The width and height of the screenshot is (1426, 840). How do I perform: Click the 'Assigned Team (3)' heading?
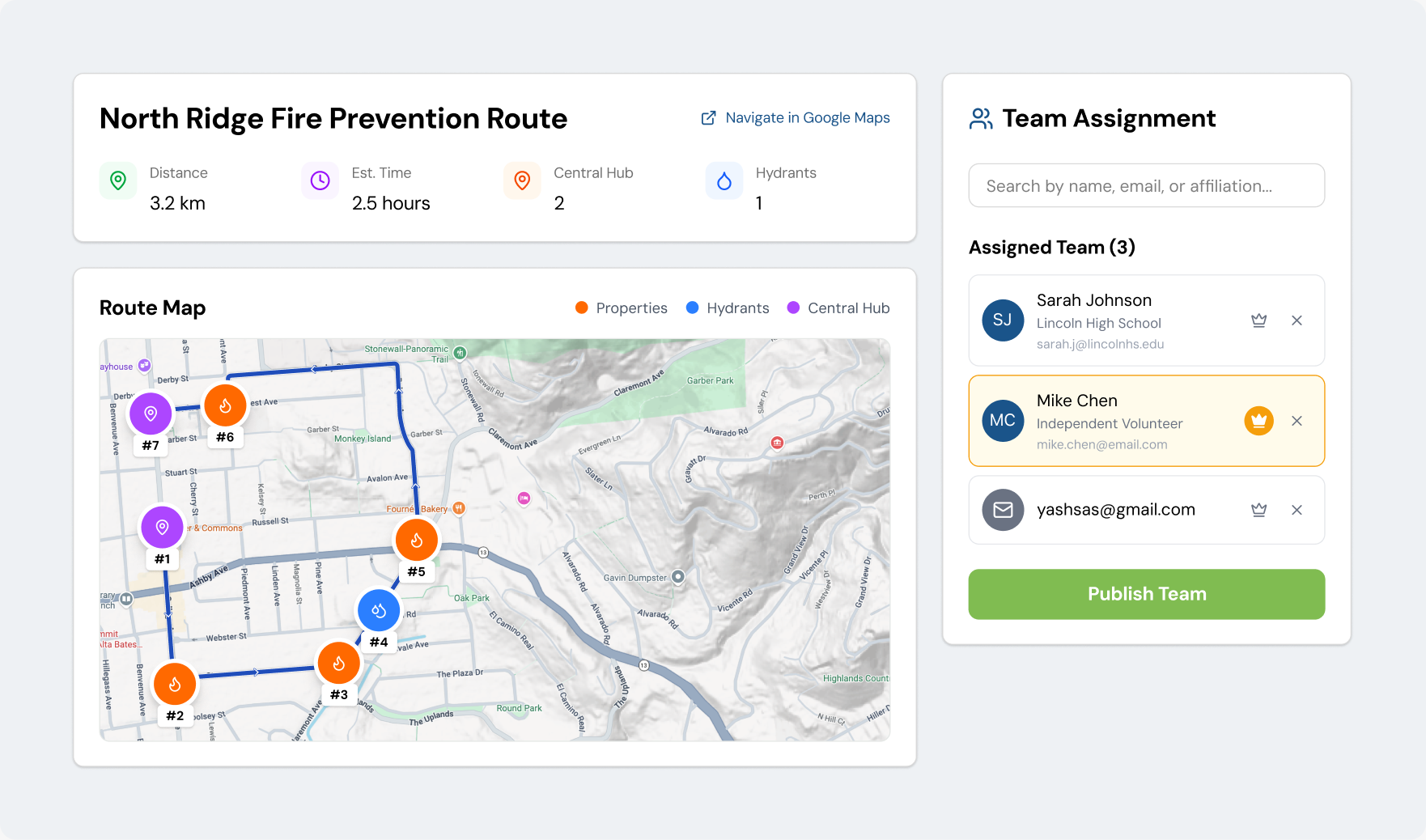point(1051,248)
